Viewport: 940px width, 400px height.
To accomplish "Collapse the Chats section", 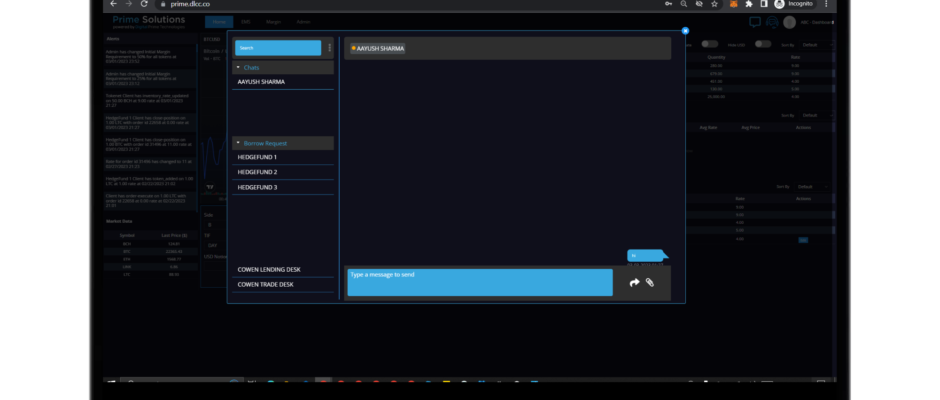I will coord(238,67).
